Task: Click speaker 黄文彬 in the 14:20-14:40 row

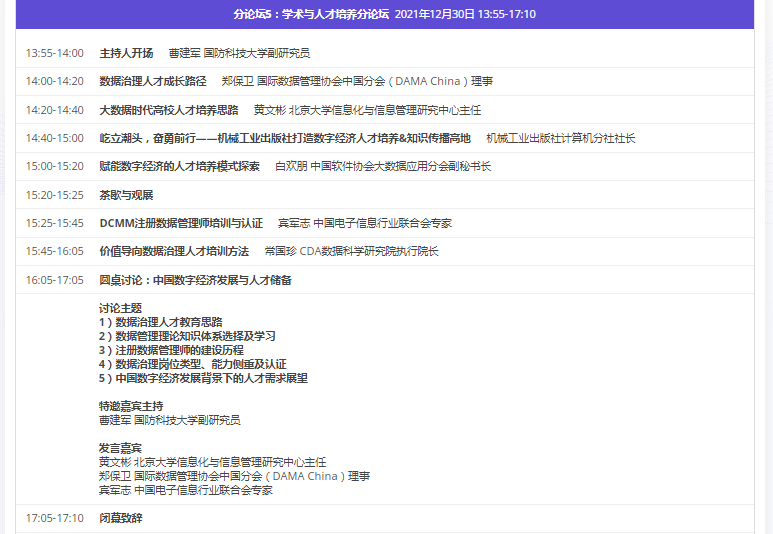Action: point(268,110)
